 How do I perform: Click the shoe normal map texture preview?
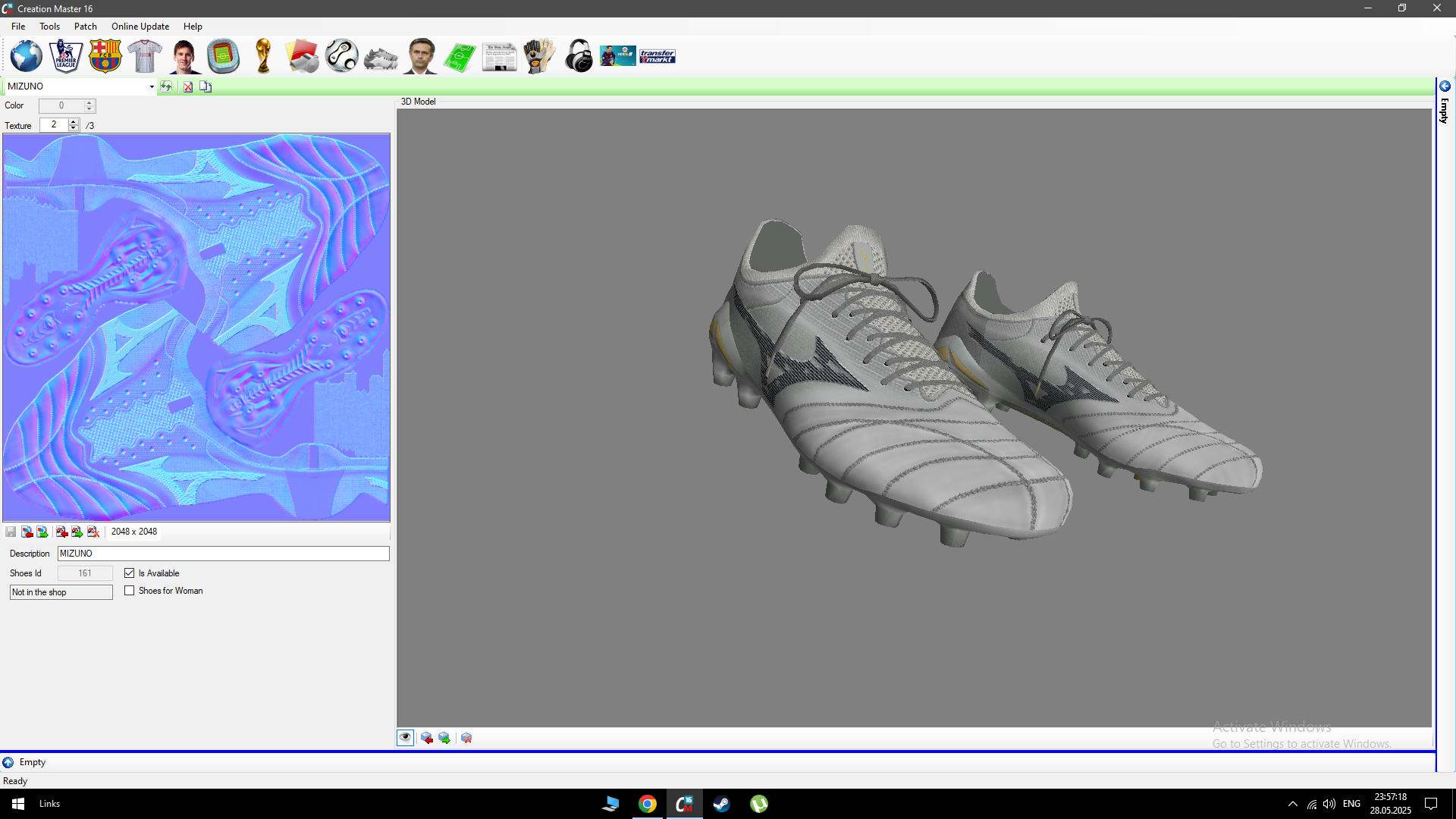[196, 328]
